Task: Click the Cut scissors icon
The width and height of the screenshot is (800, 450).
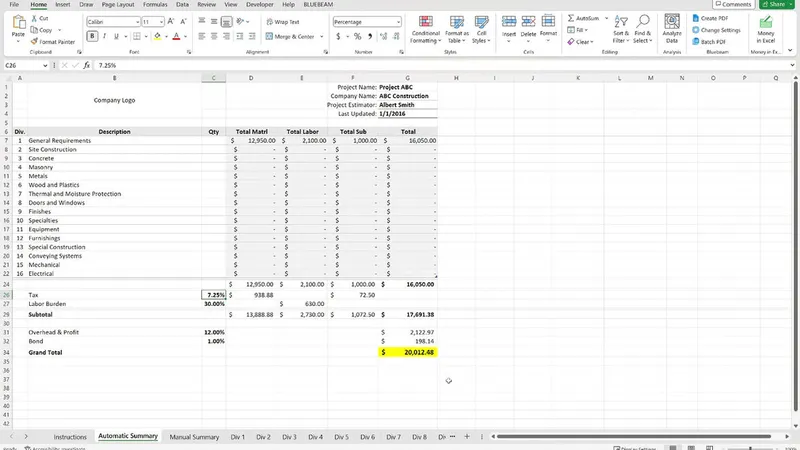Action: click(34, 18)
